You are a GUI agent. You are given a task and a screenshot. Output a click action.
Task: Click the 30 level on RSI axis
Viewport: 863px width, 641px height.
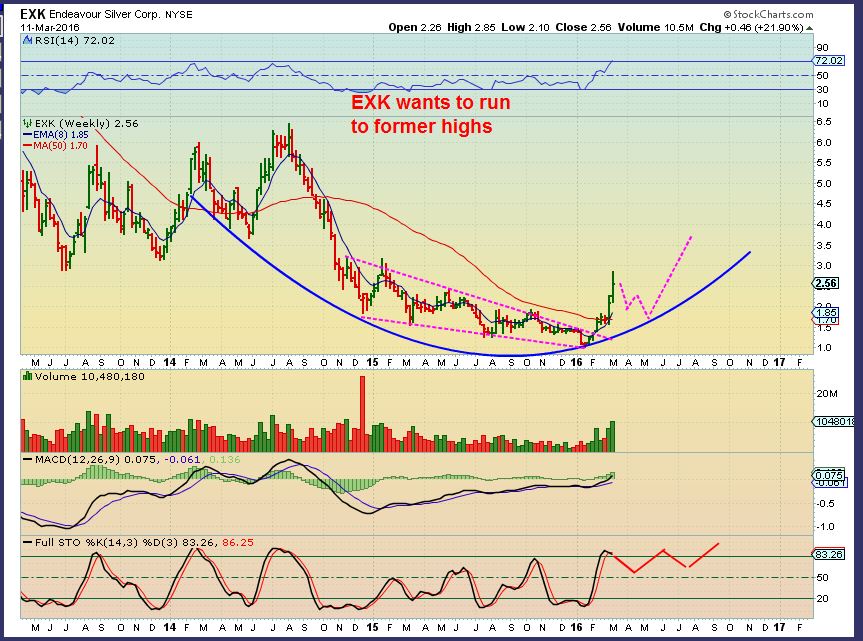click(x=822, y=89)
